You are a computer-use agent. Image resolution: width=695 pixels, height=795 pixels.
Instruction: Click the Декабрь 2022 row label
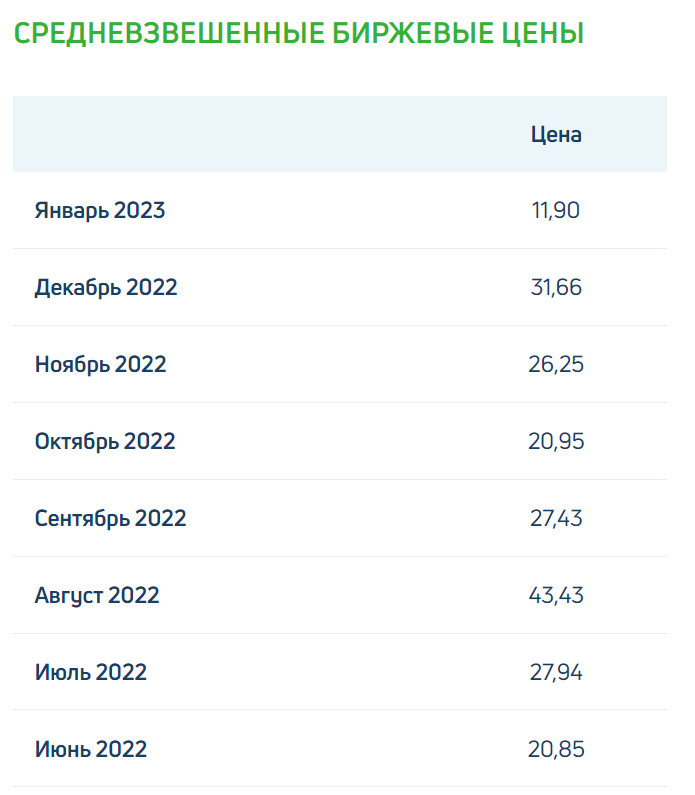coord(106,288)
